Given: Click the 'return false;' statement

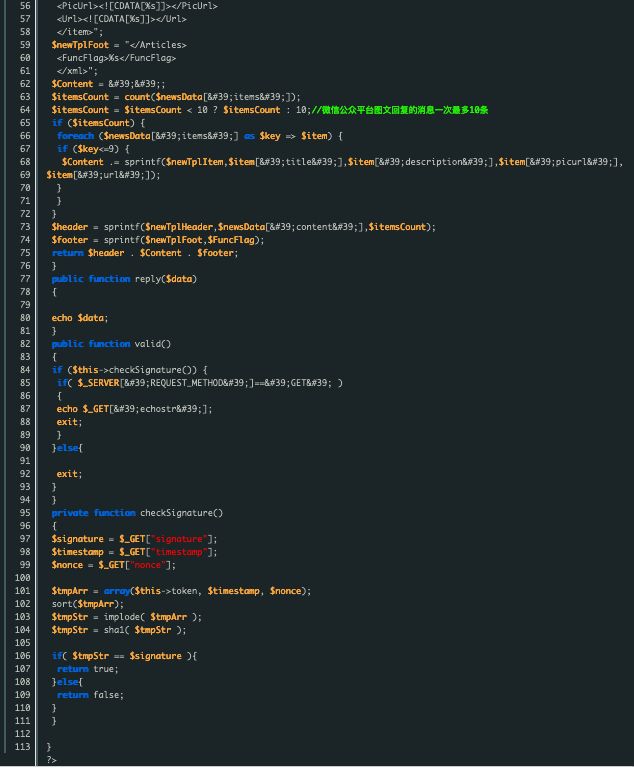Looking at the screenshot, I should [x=90, y=695].
